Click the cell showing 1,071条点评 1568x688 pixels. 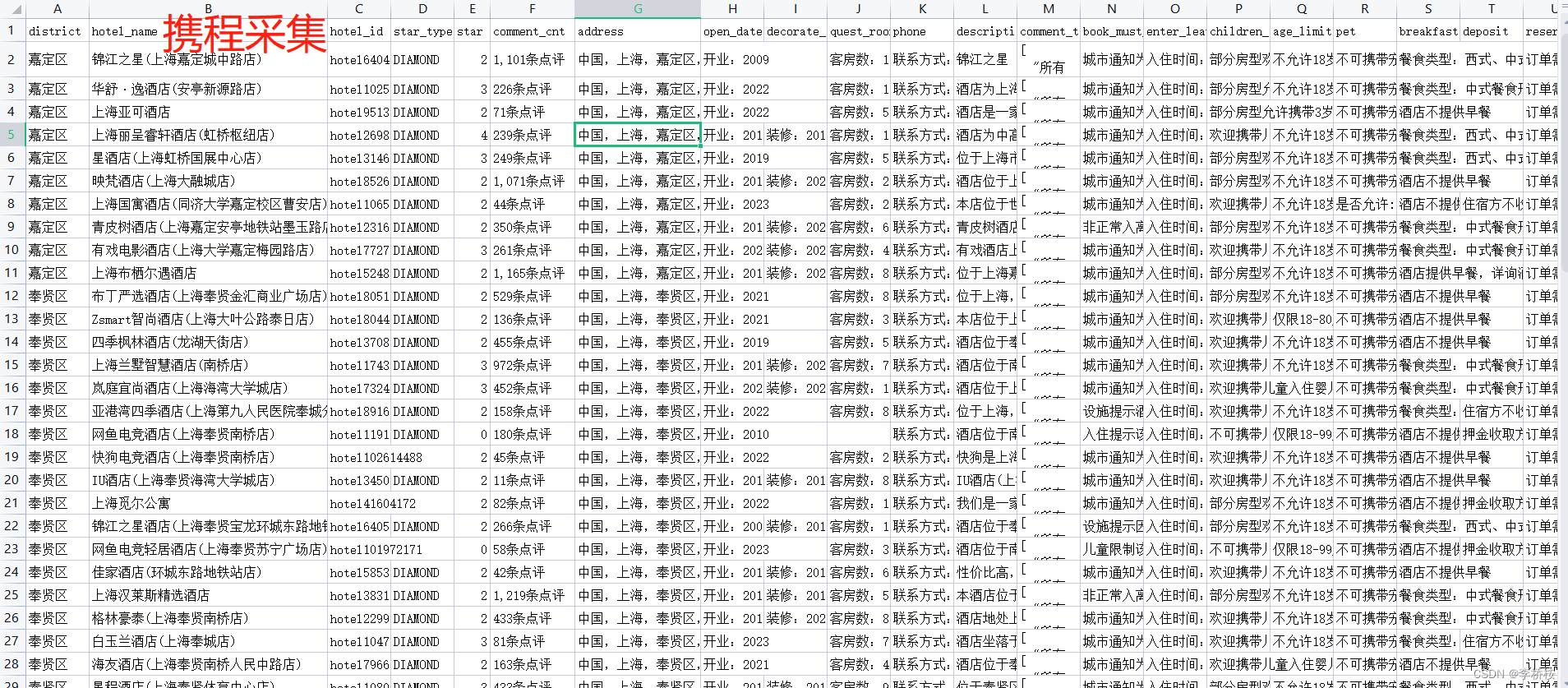click(x=533, y=181)
